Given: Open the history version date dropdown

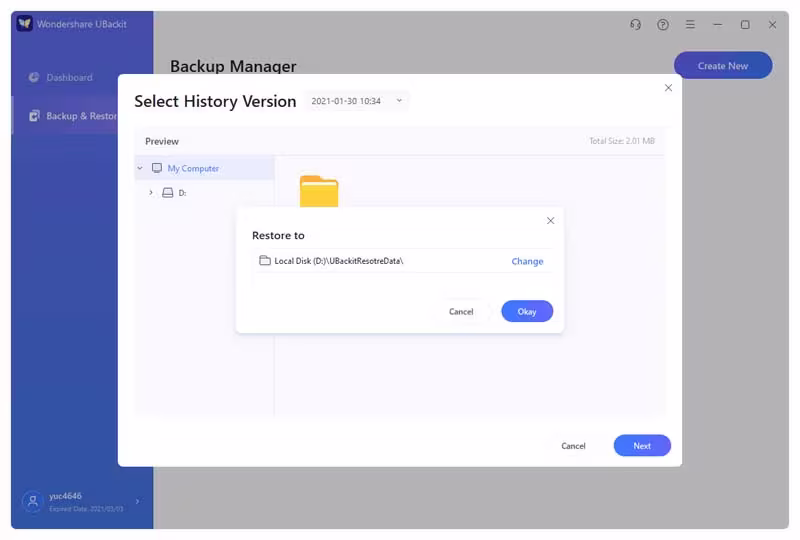Looking at the screenshot, I should [x=356, y=101].
